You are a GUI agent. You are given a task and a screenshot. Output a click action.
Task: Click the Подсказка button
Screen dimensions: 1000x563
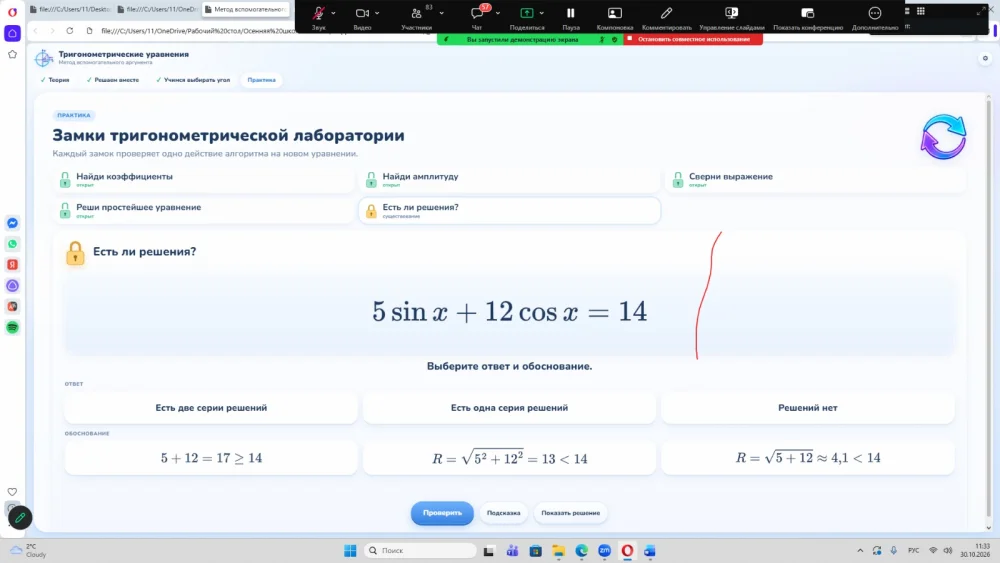[x=503, y=513]
